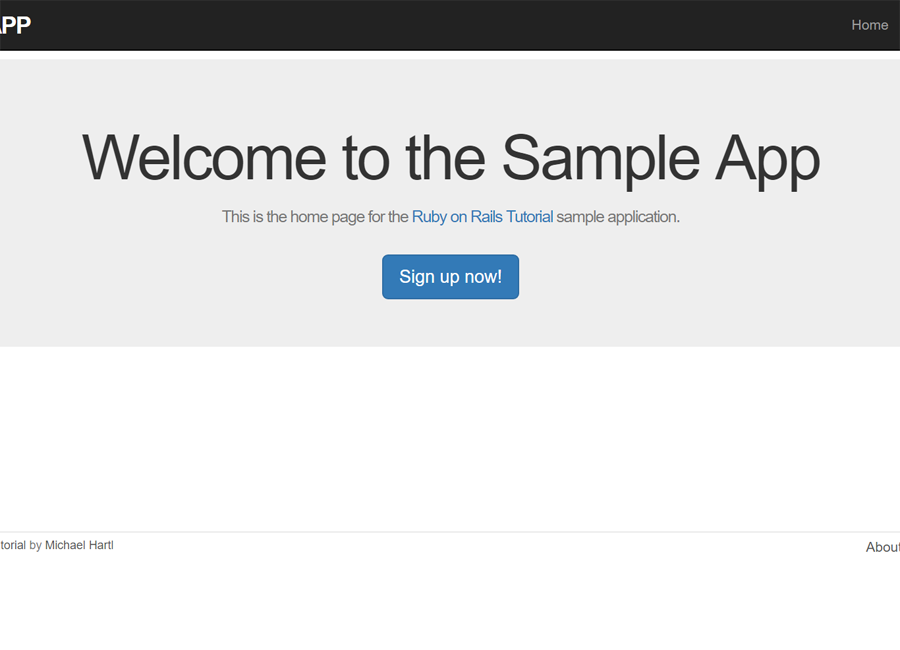Click the partially visible APP logo

click(x=15, y=25)
